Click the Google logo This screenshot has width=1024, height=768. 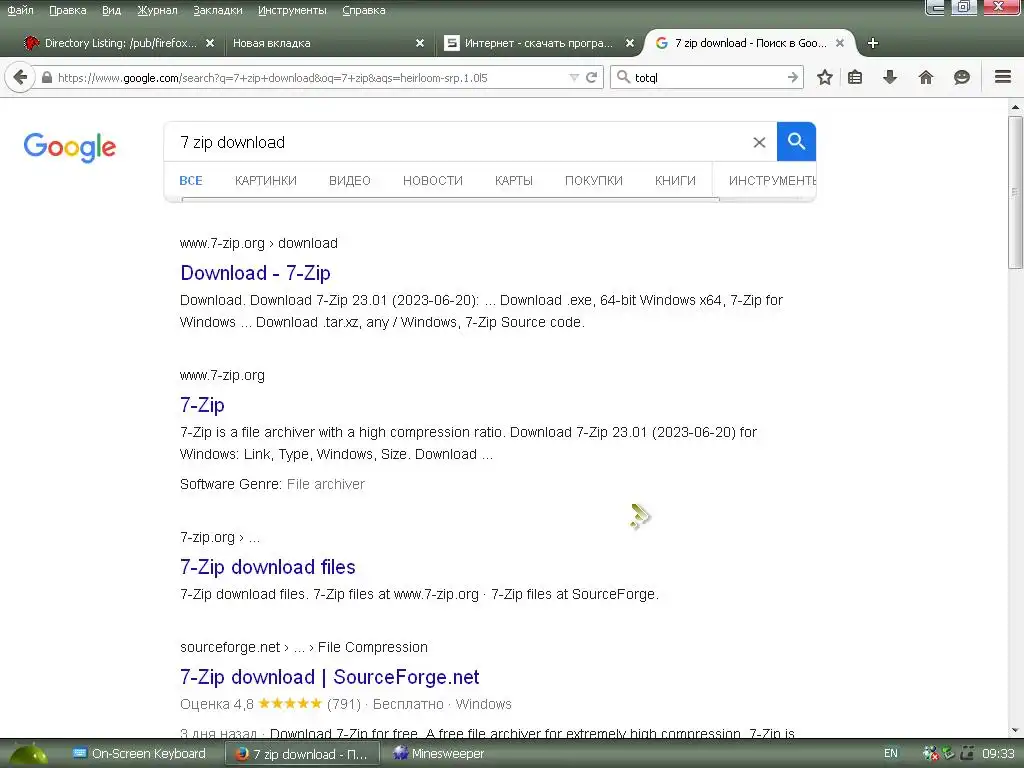69,147
